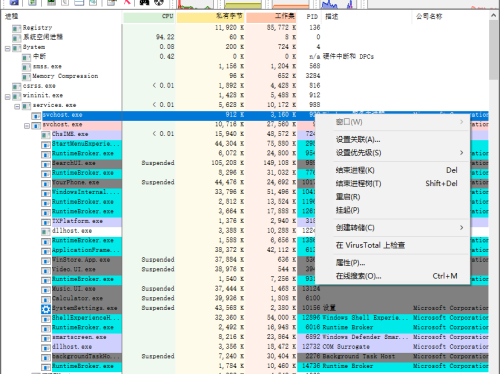Select 在 VirusTotal 上检查 menu entry
The width and height of the screenshot is (500, 374).
(392, 245)
